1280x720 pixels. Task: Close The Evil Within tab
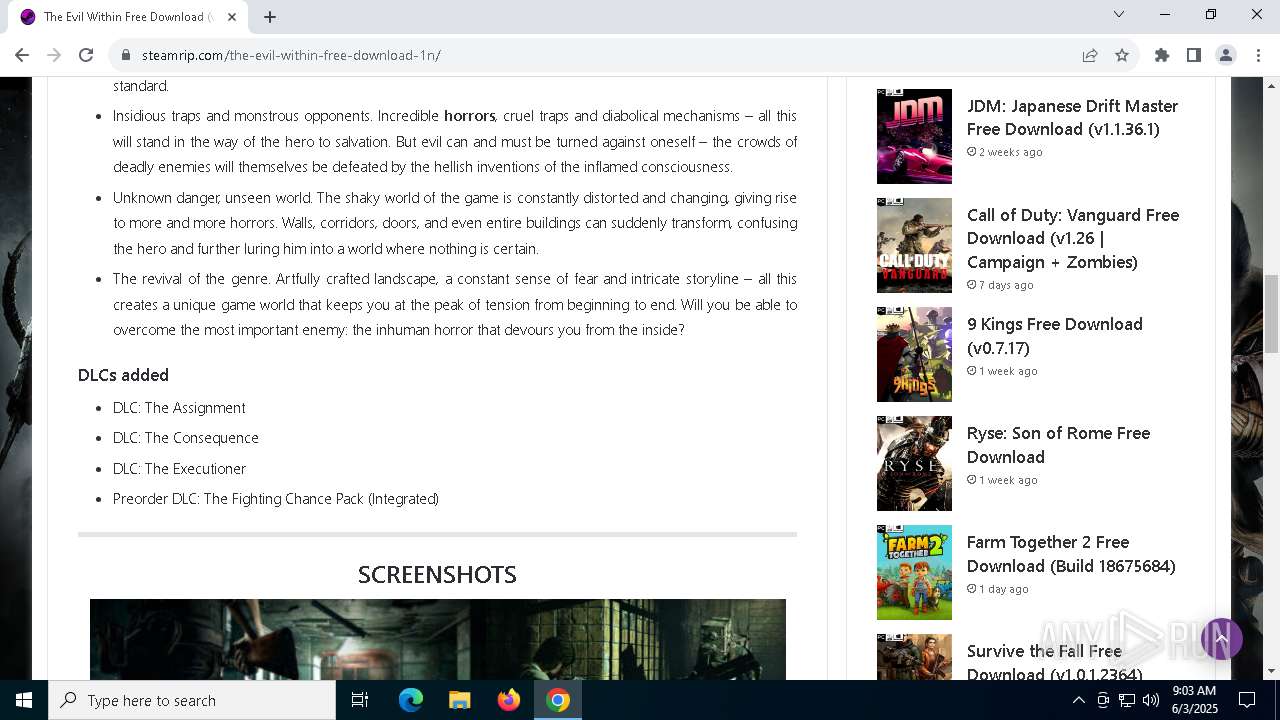coord(232,17)
